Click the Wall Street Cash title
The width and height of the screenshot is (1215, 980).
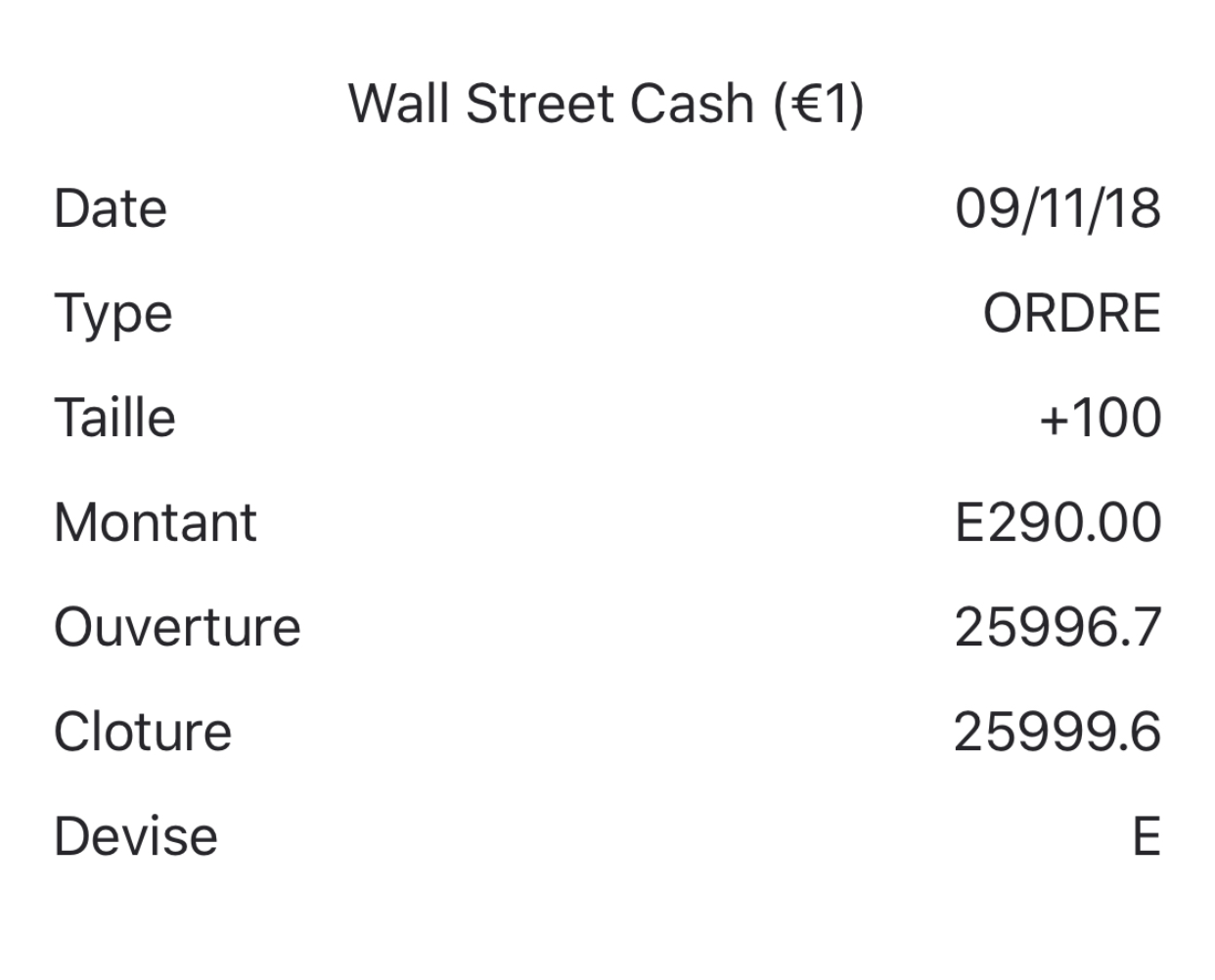click(x=606, y=104)
